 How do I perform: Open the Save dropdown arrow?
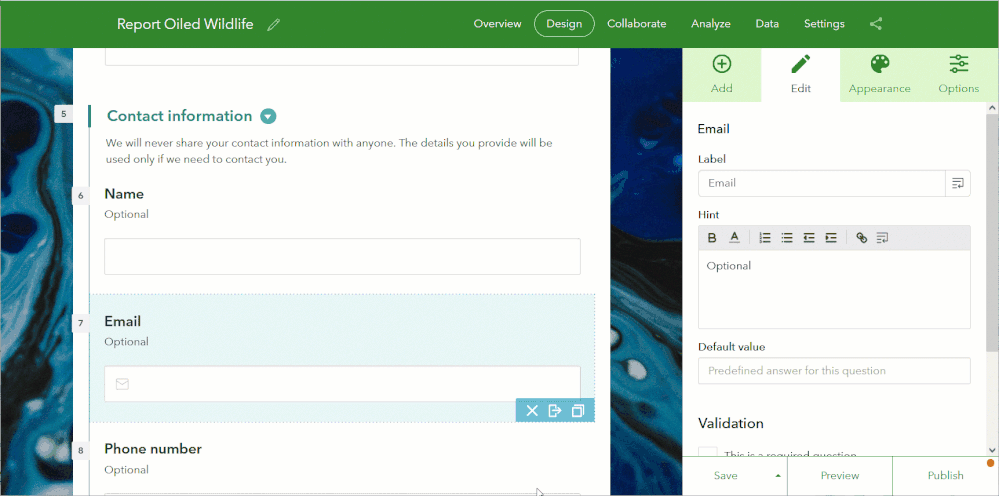click(778, 476)
